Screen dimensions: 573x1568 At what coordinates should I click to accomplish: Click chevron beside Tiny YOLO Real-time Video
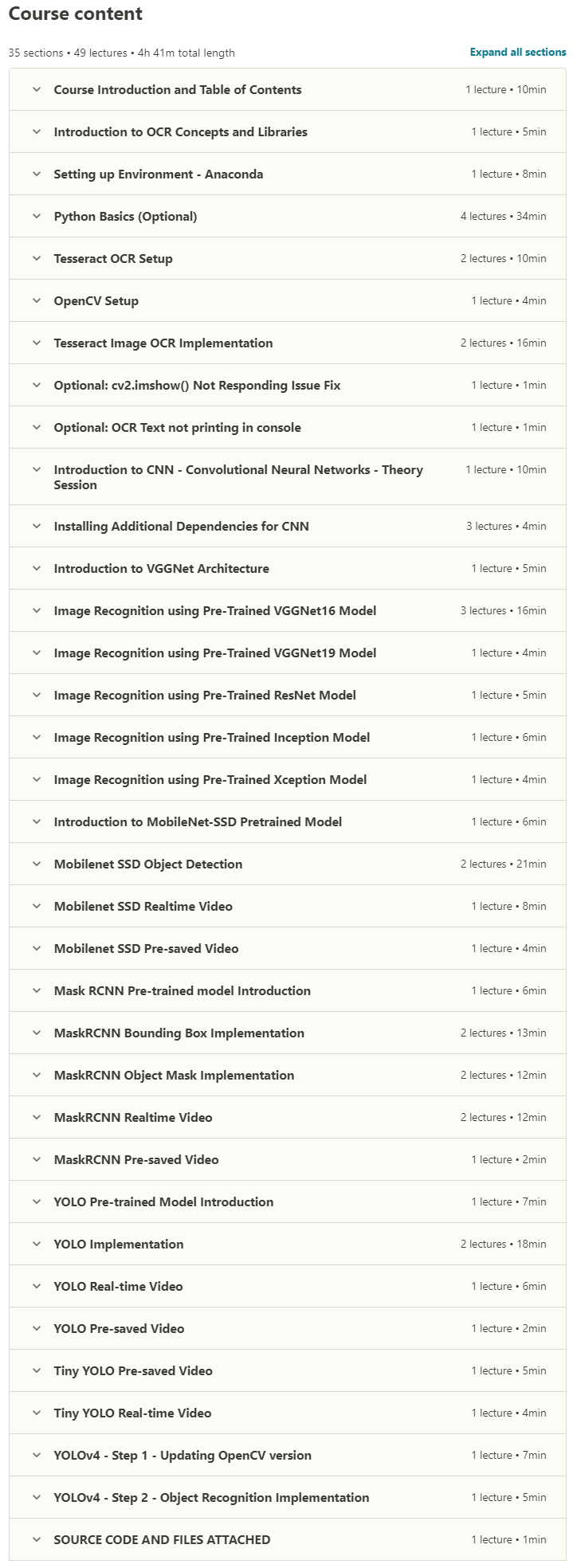[37, 1413]
